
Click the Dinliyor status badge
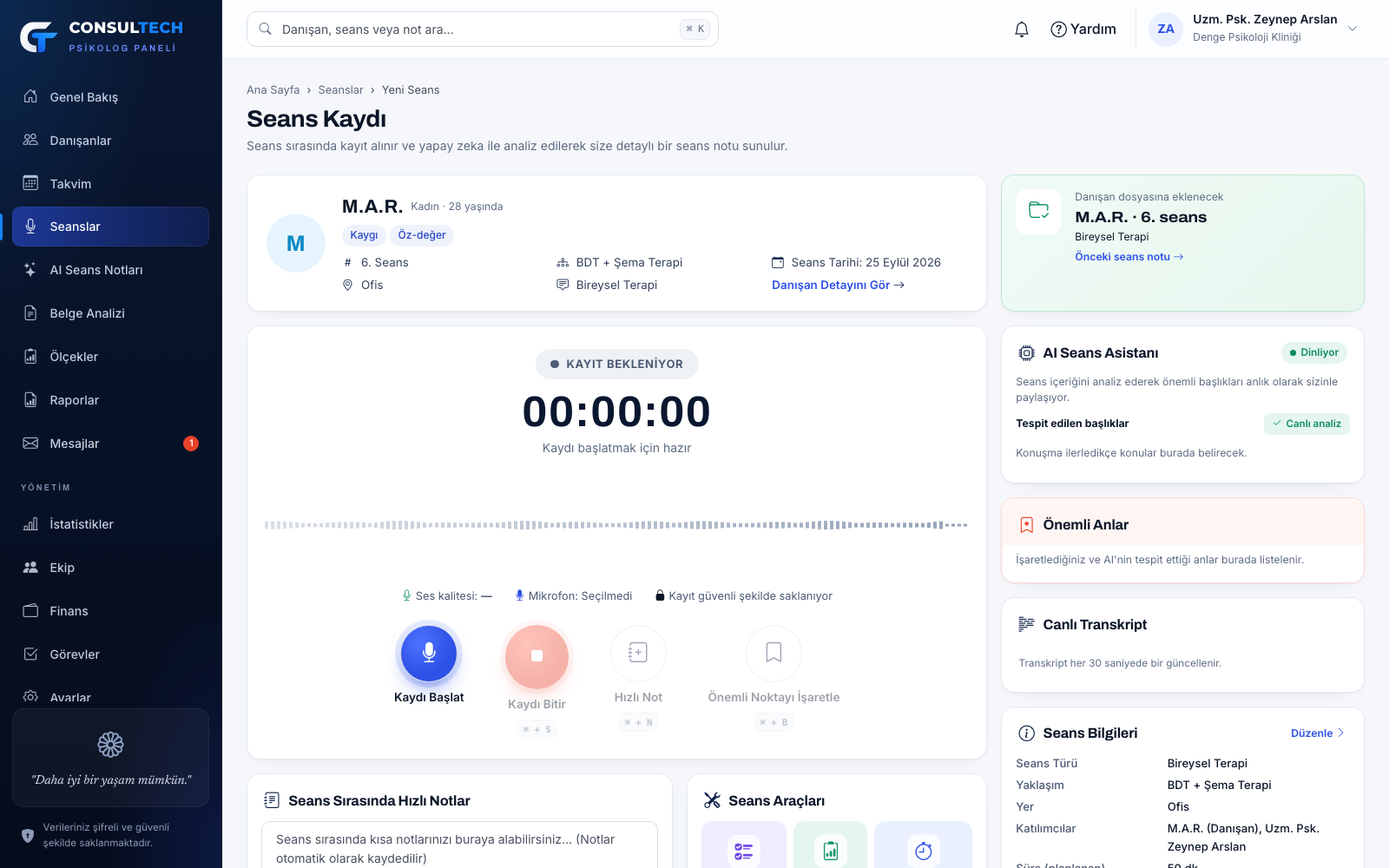tap(1313, 352)
